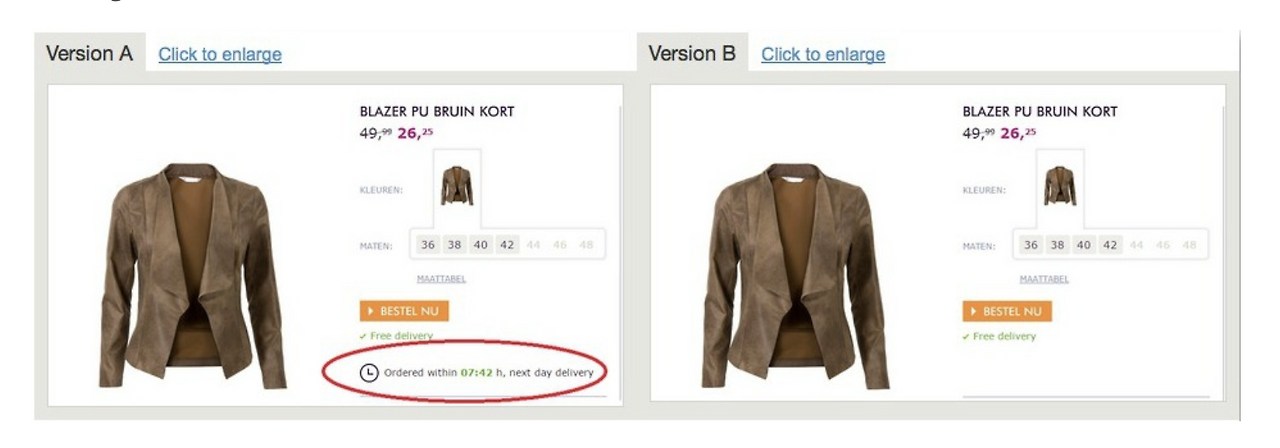Select brown color thumbnail in Version B

click(1060, 186)
